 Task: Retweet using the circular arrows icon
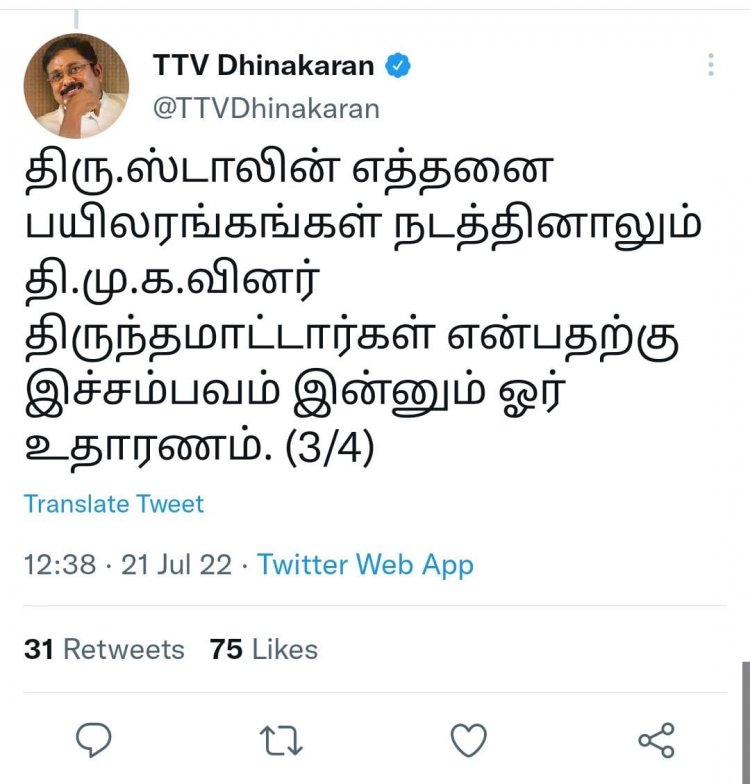point(281,740)
